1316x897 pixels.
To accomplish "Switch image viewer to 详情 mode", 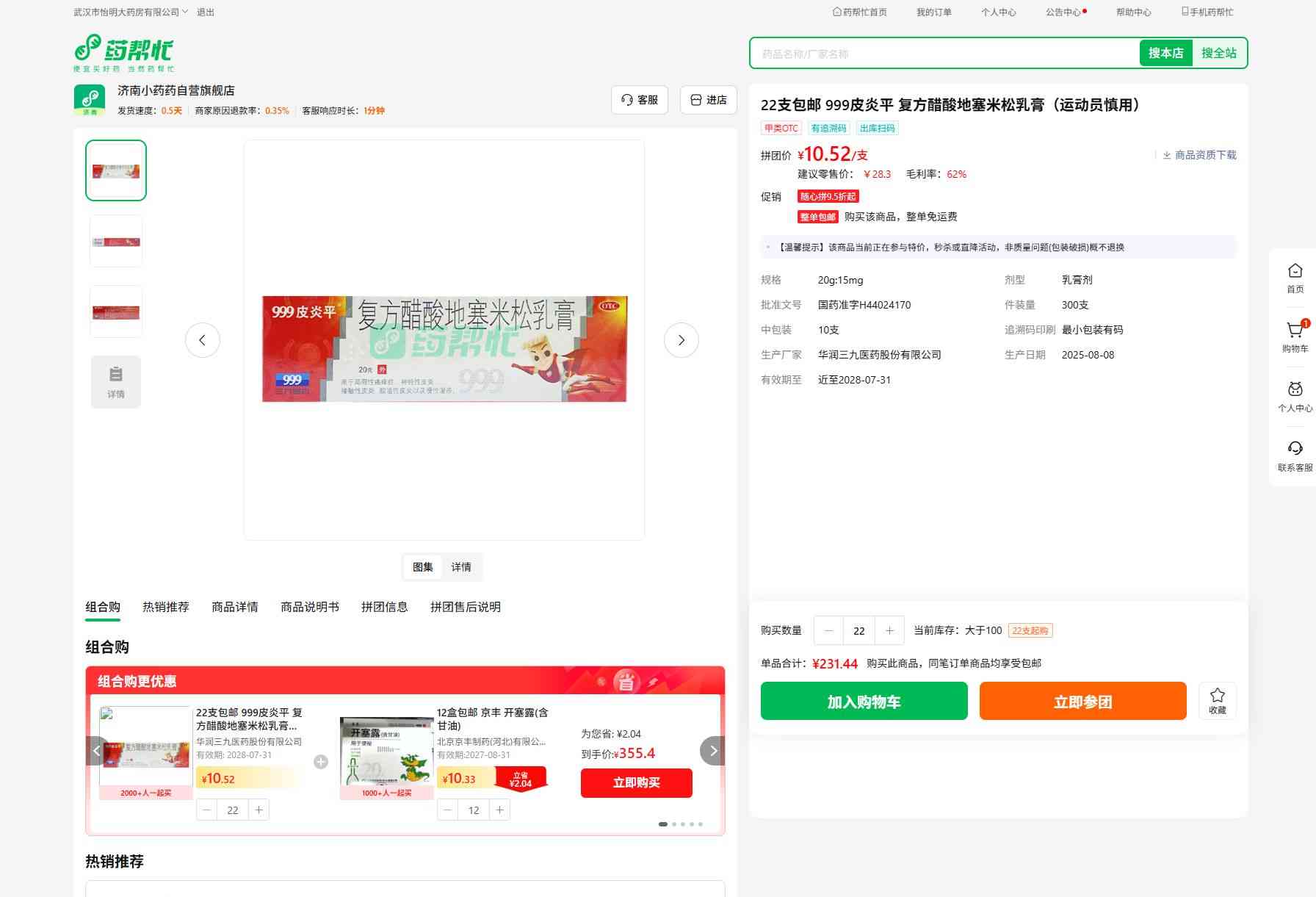I will point(461,567).
